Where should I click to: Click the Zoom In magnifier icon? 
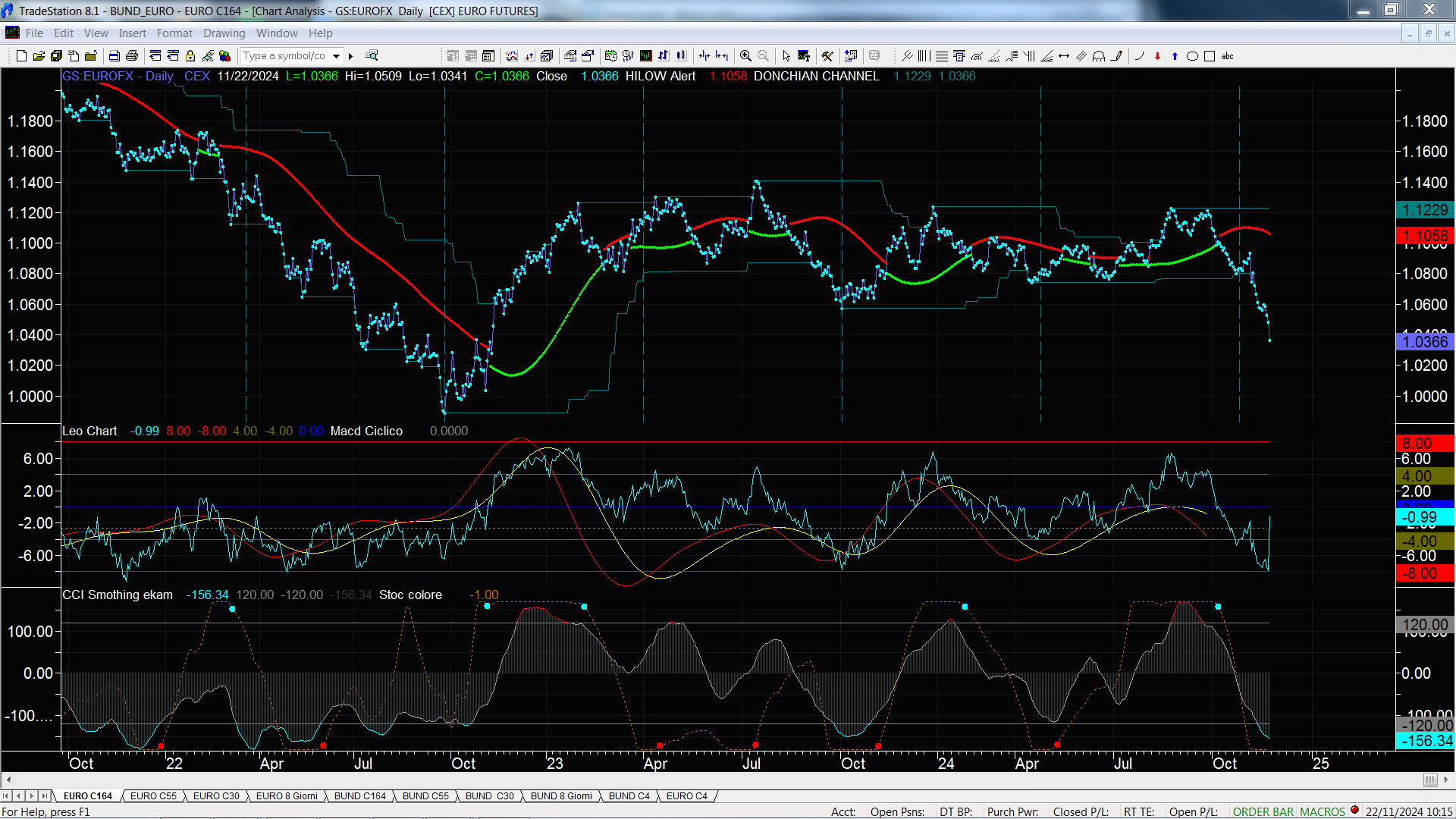(x=745, y=56)
